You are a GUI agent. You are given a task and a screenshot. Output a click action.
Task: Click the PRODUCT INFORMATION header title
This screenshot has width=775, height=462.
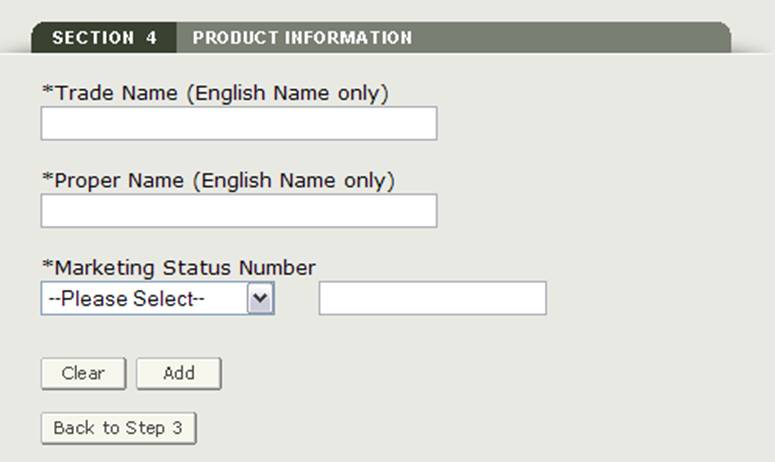point(302,38)
